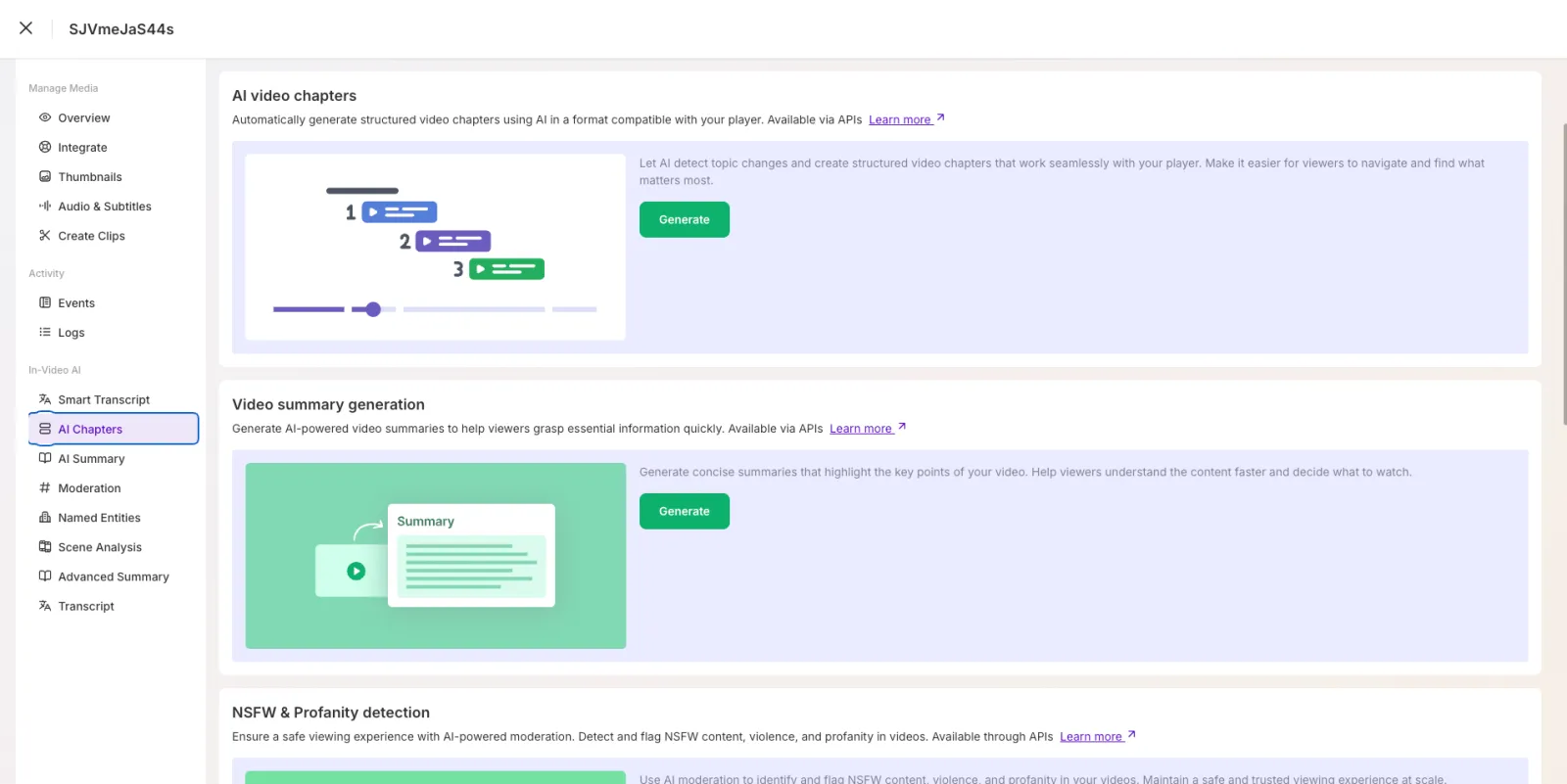Image resolution: width=1567 pixels, height=784 pixels.
Task: Close the media details panel with X
Action: tap(26, 28)
